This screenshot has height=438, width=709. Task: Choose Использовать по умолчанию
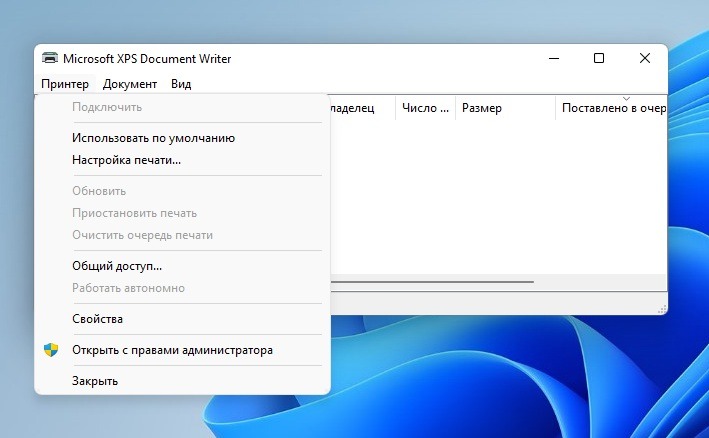click(x=182, y=138)
